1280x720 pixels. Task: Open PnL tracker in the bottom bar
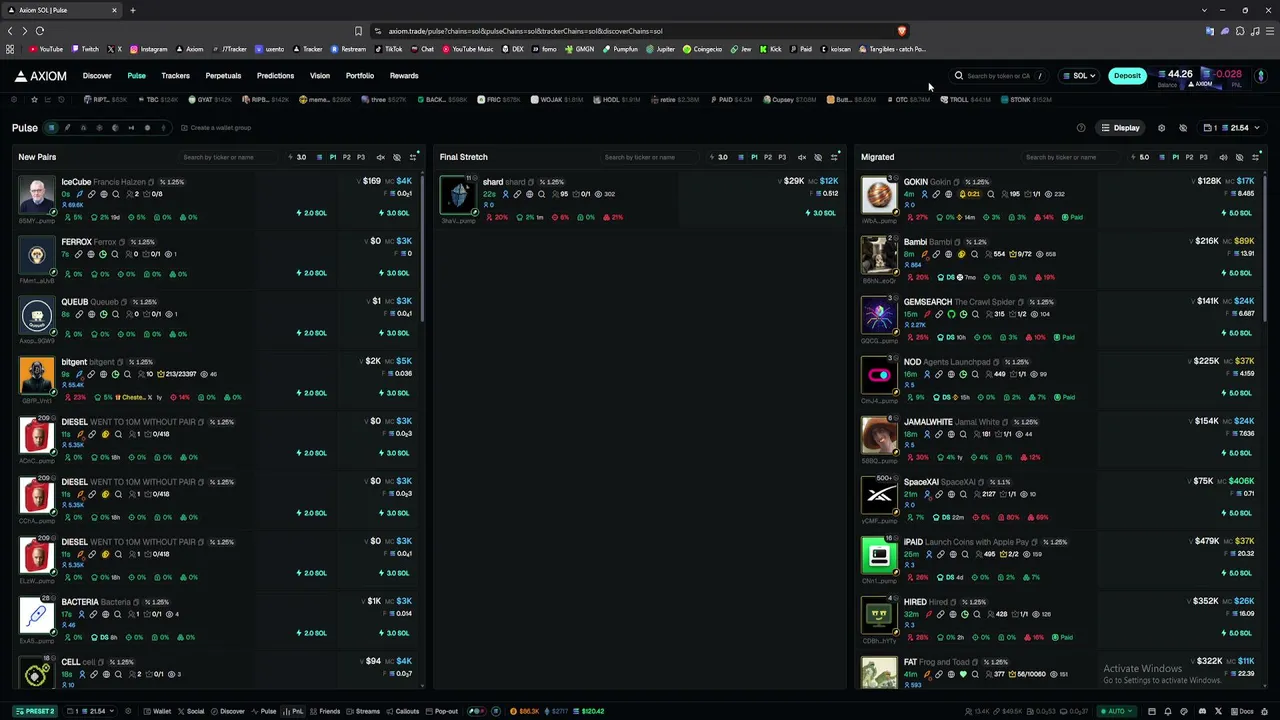[294, 711]
